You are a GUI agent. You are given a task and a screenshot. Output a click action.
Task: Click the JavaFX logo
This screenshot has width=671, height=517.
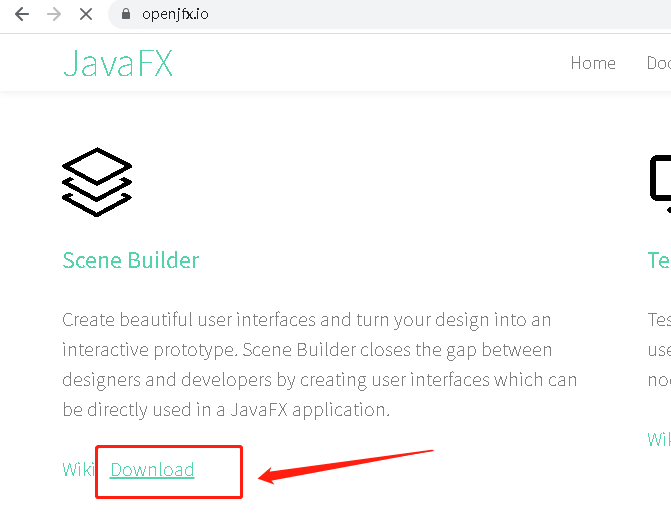click(117, 63)
